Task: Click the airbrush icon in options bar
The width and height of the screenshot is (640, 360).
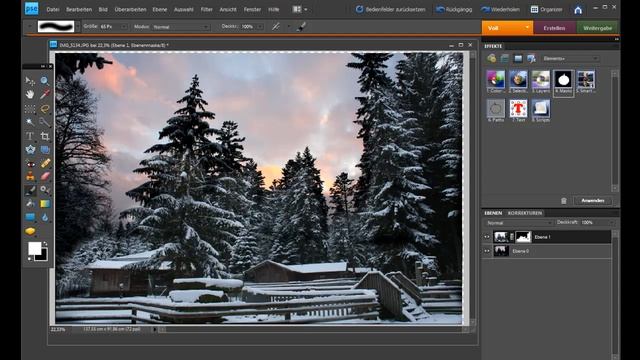Action: point(276,27)
